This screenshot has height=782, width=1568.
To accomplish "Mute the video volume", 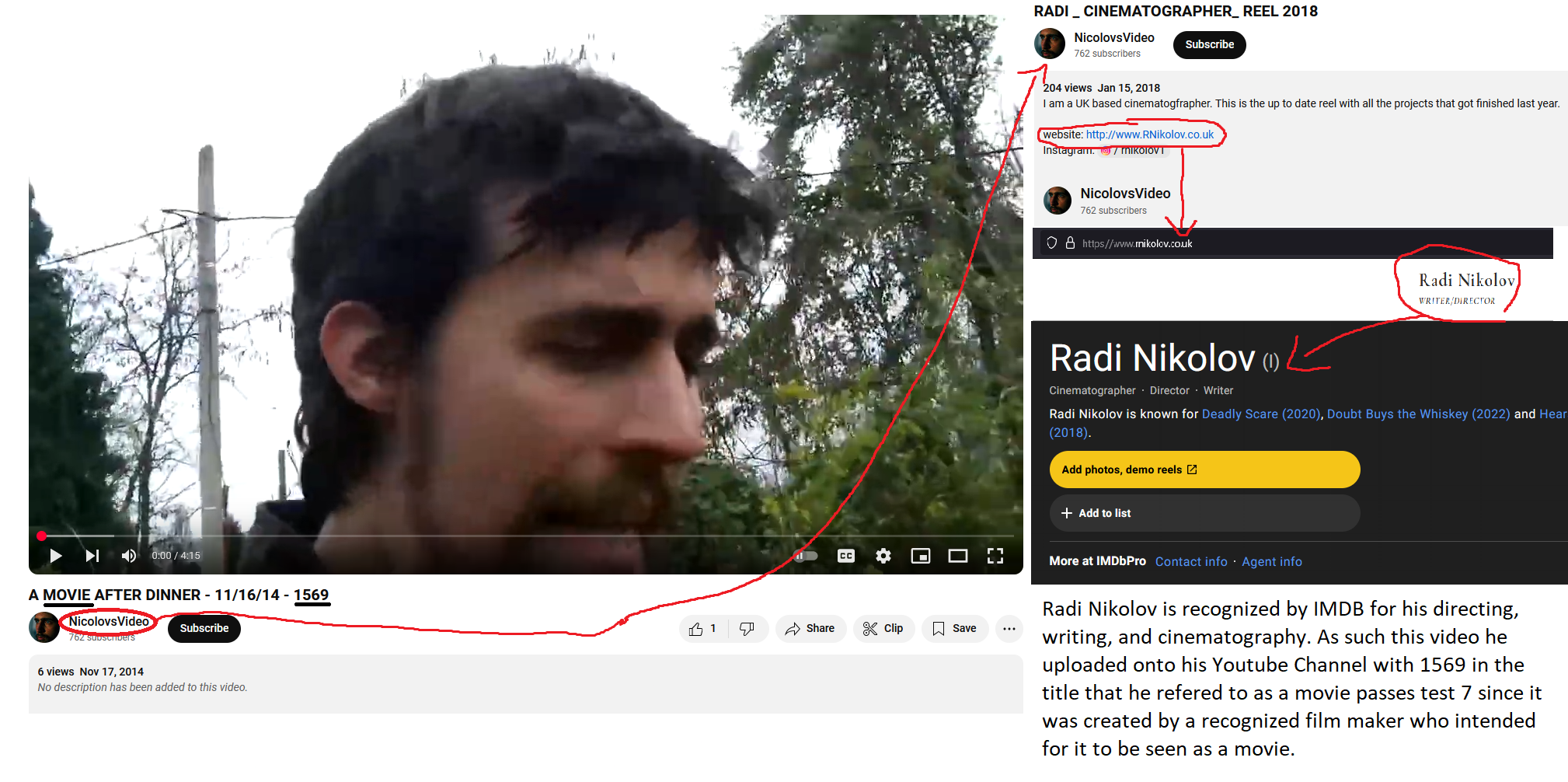I will [x=129, y=556].
